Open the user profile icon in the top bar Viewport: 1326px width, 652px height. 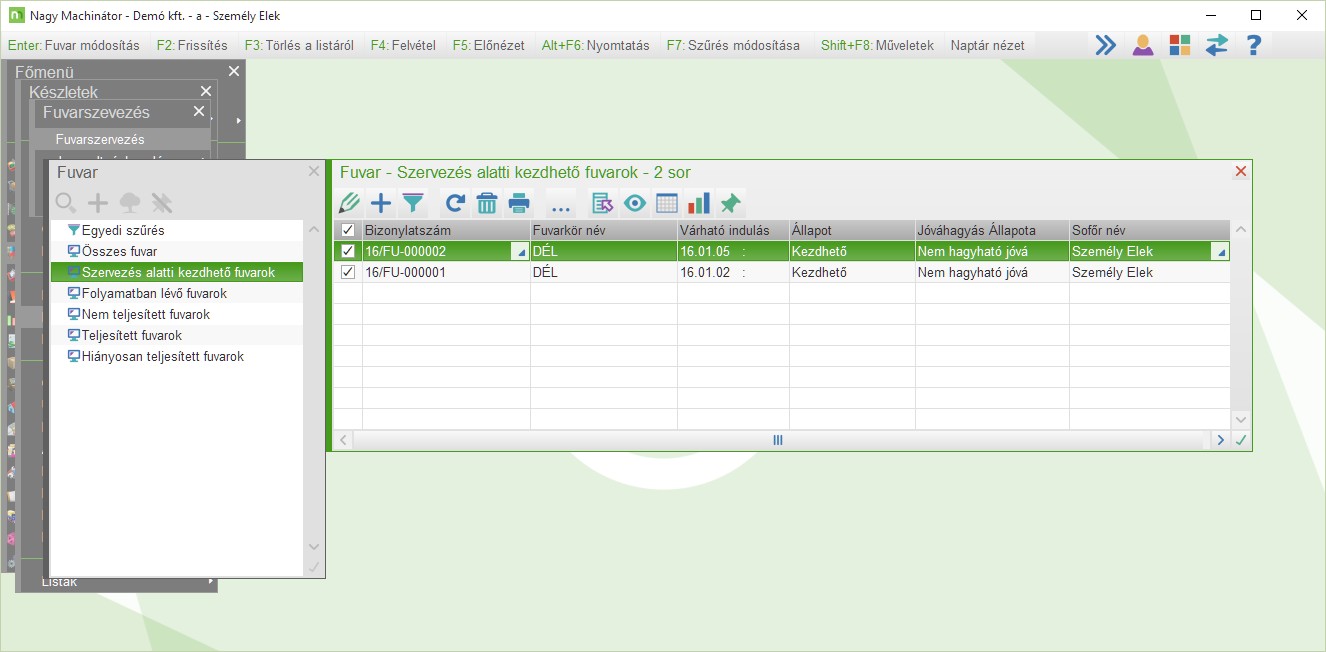click(x=1142, y=45)
